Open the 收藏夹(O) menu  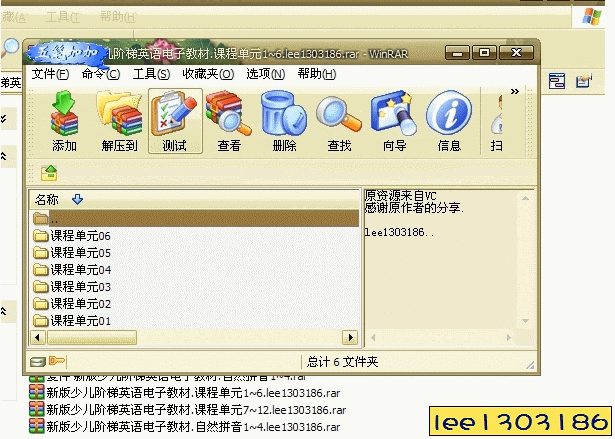tap(207, 73)
